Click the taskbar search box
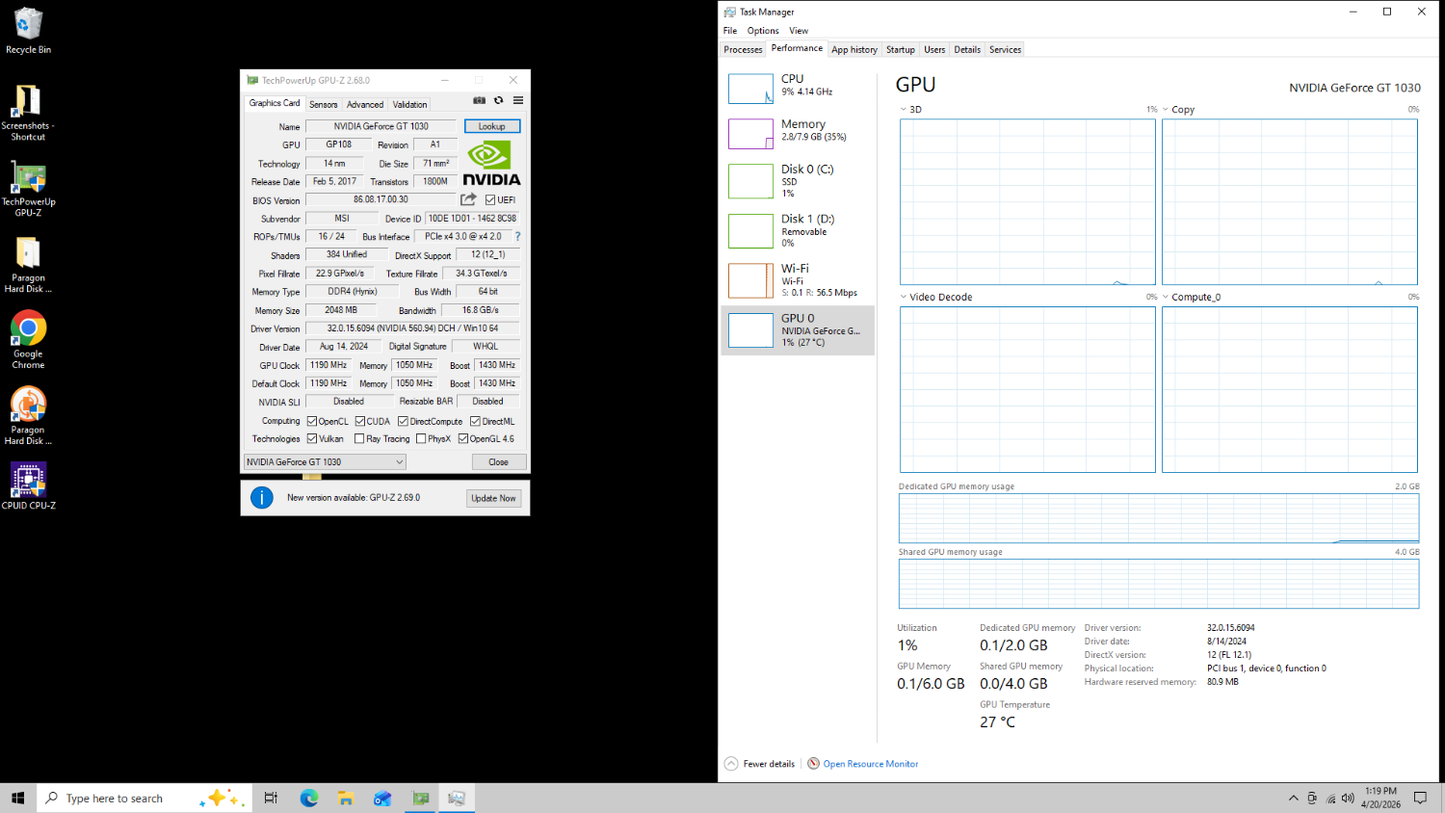Screen dimensions: 1445x813 143,798
